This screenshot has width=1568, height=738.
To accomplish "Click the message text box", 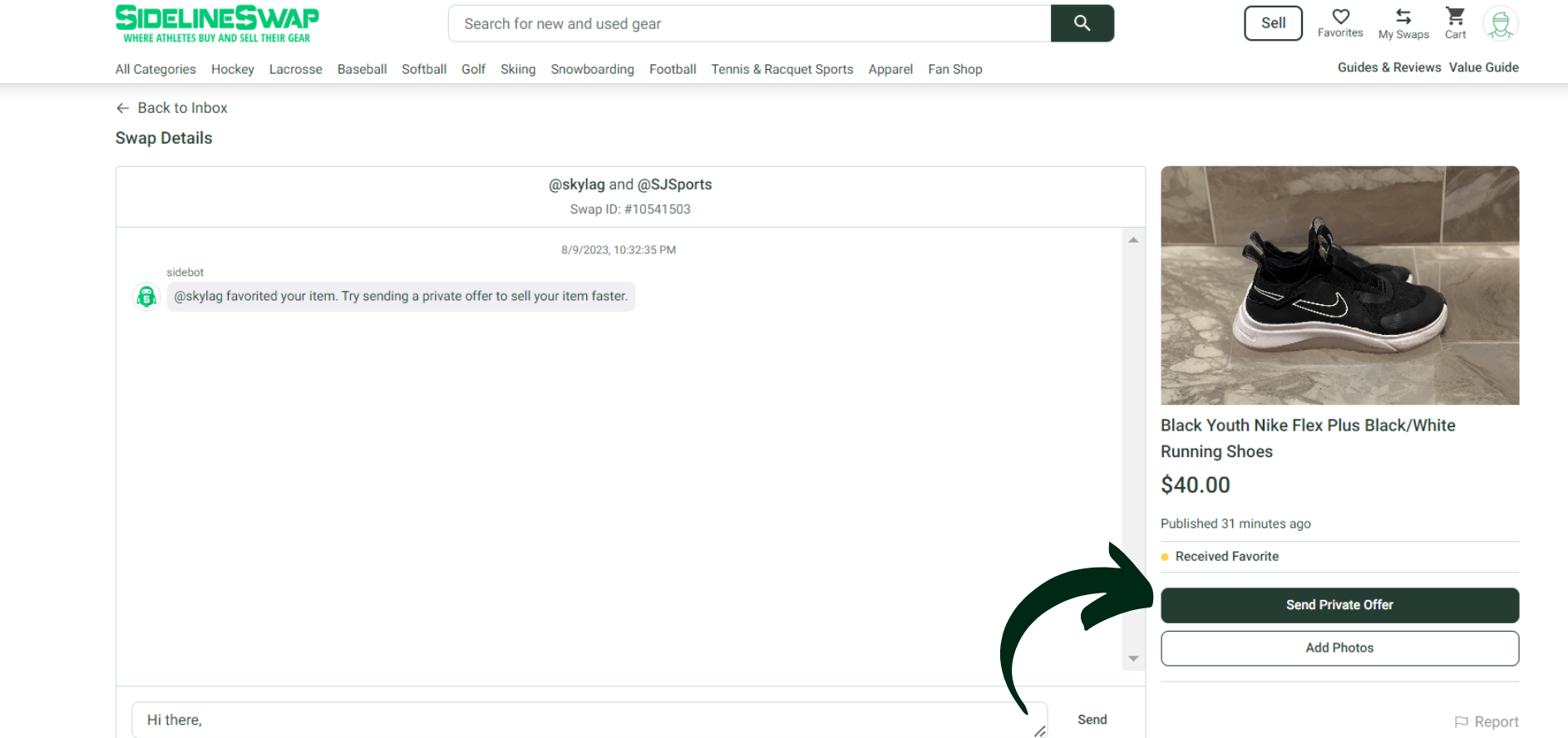I will [589, 720].
